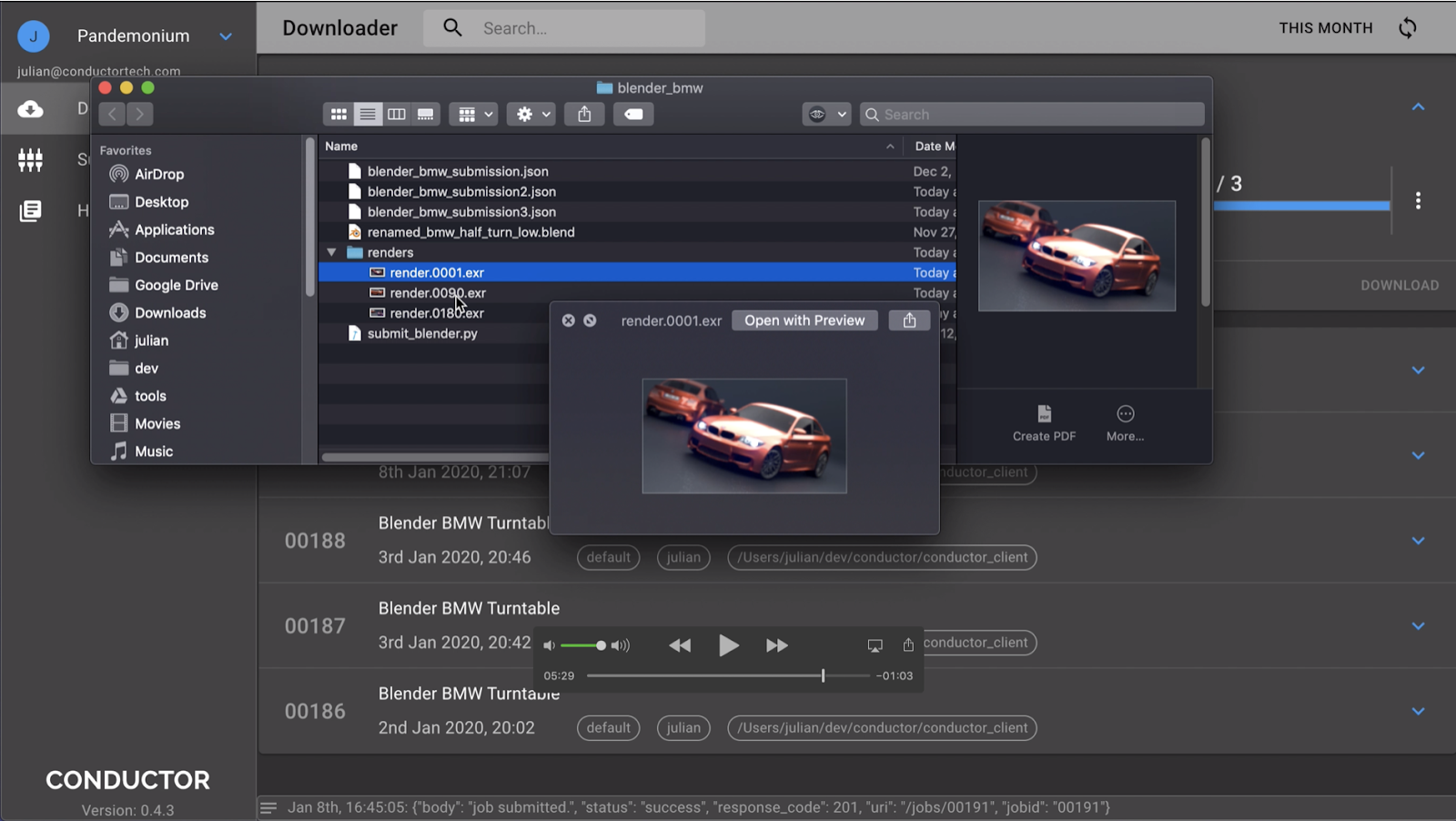Click Finder edit tags button
Viewport: 1456px width, 821px height.
[633, 114]
